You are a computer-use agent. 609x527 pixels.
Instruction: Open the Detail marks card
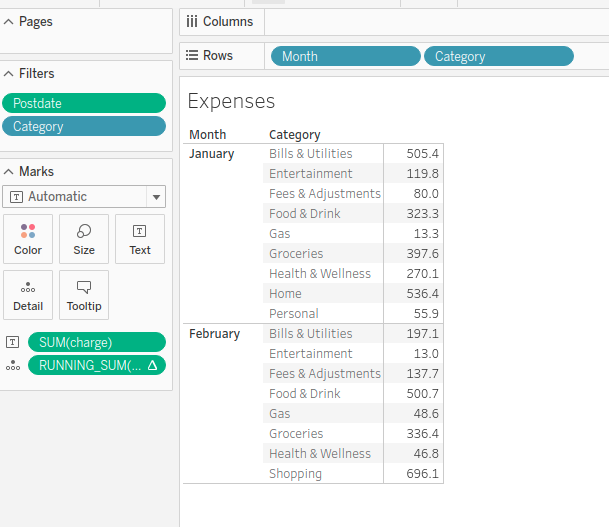(x=28, y=295)
